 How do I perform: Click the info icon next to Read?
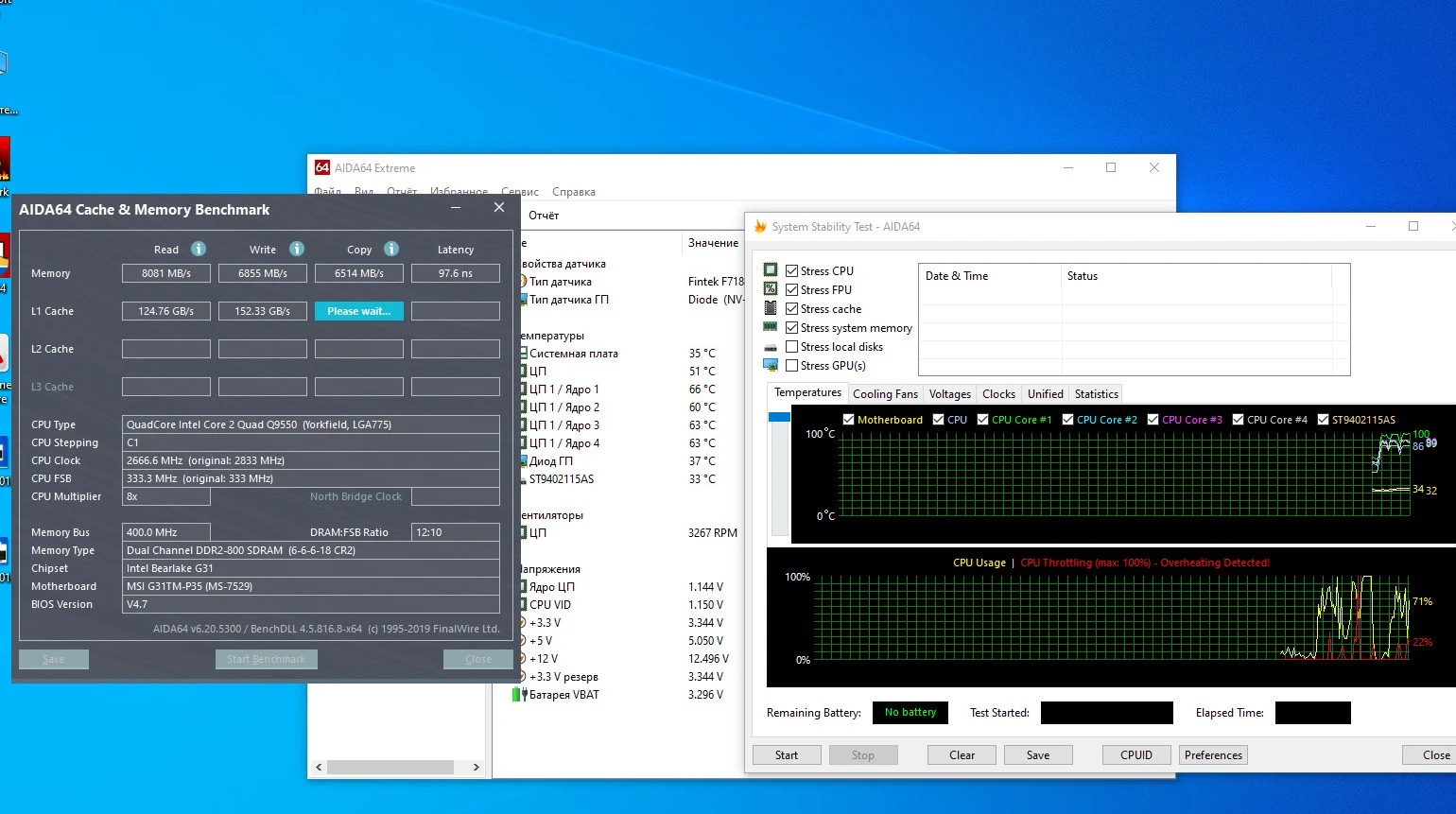tap(198, 249)
